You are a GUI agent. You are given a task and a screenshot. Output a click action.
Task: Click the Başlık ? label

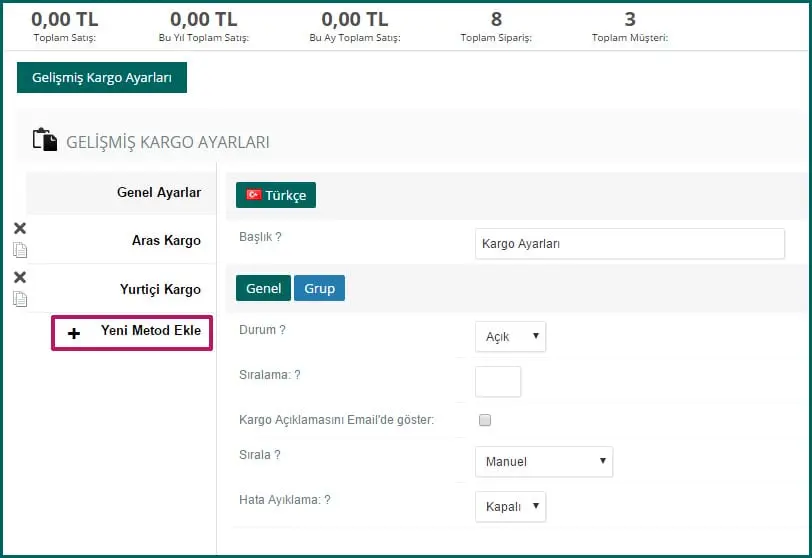(260, 237)
